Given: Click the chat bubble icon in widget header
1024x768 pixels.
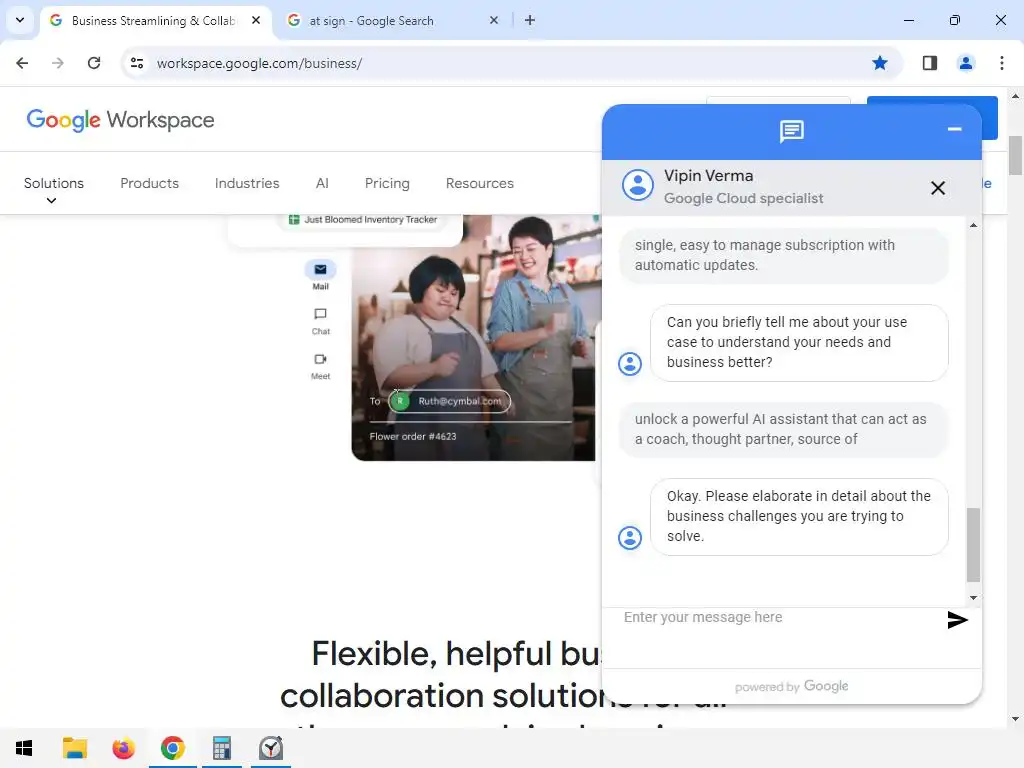Looking at the screenshot, I should tap(792, 131).
